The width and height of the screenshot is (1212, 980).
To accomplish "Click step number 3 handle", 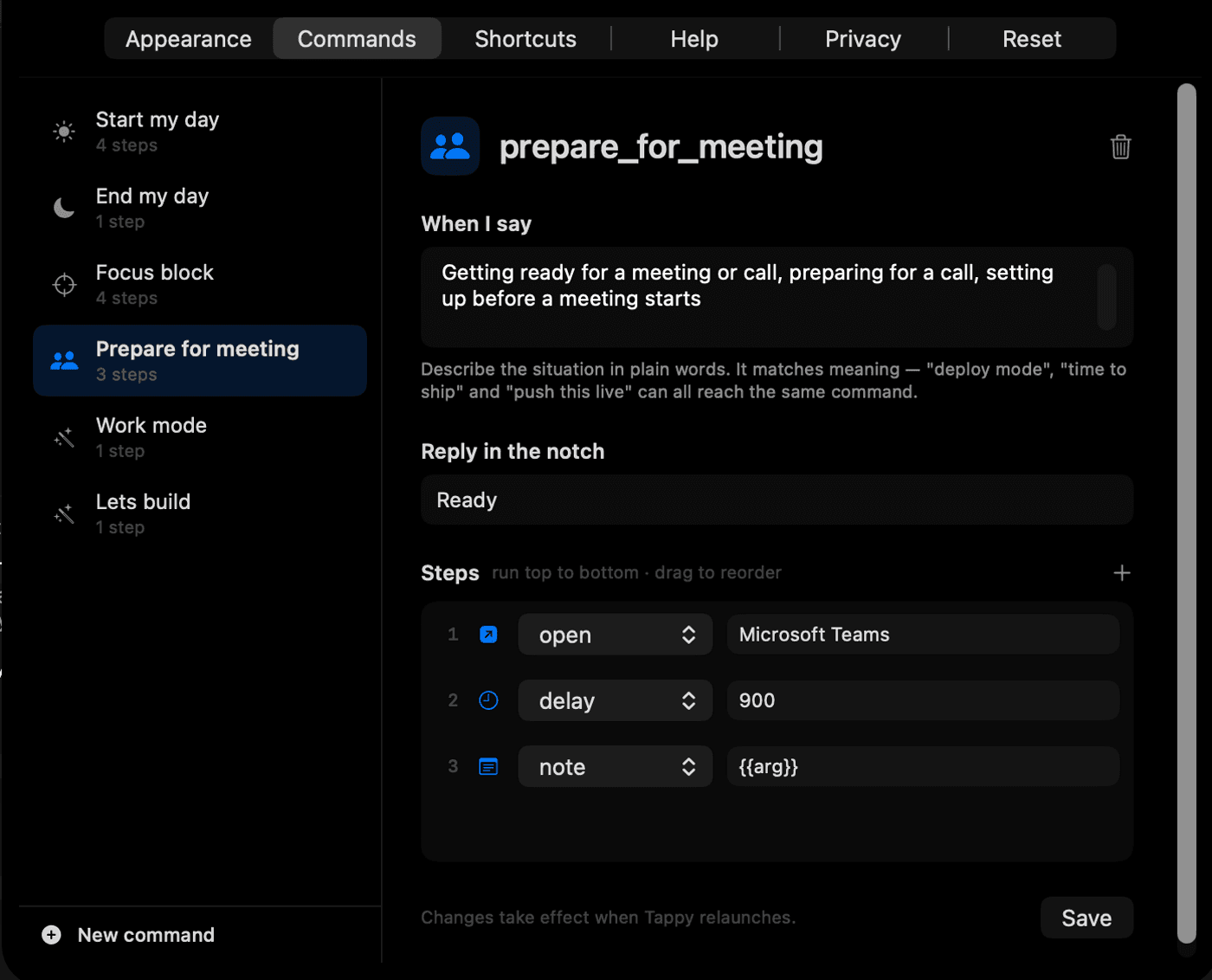I will click(453, 766).
